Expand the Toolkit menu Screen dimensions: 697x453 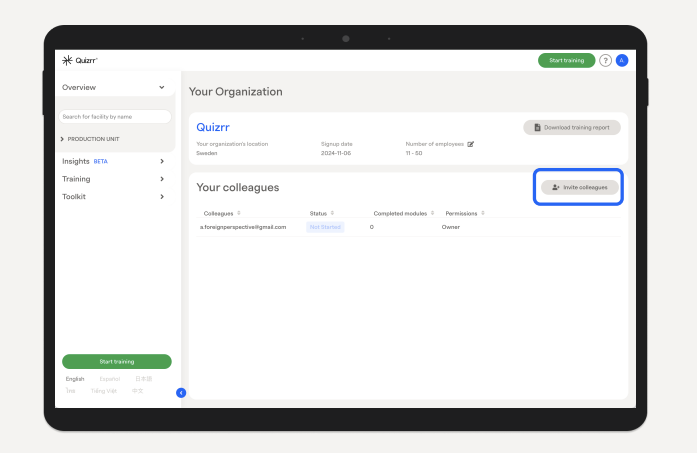(x=113, y=196)
